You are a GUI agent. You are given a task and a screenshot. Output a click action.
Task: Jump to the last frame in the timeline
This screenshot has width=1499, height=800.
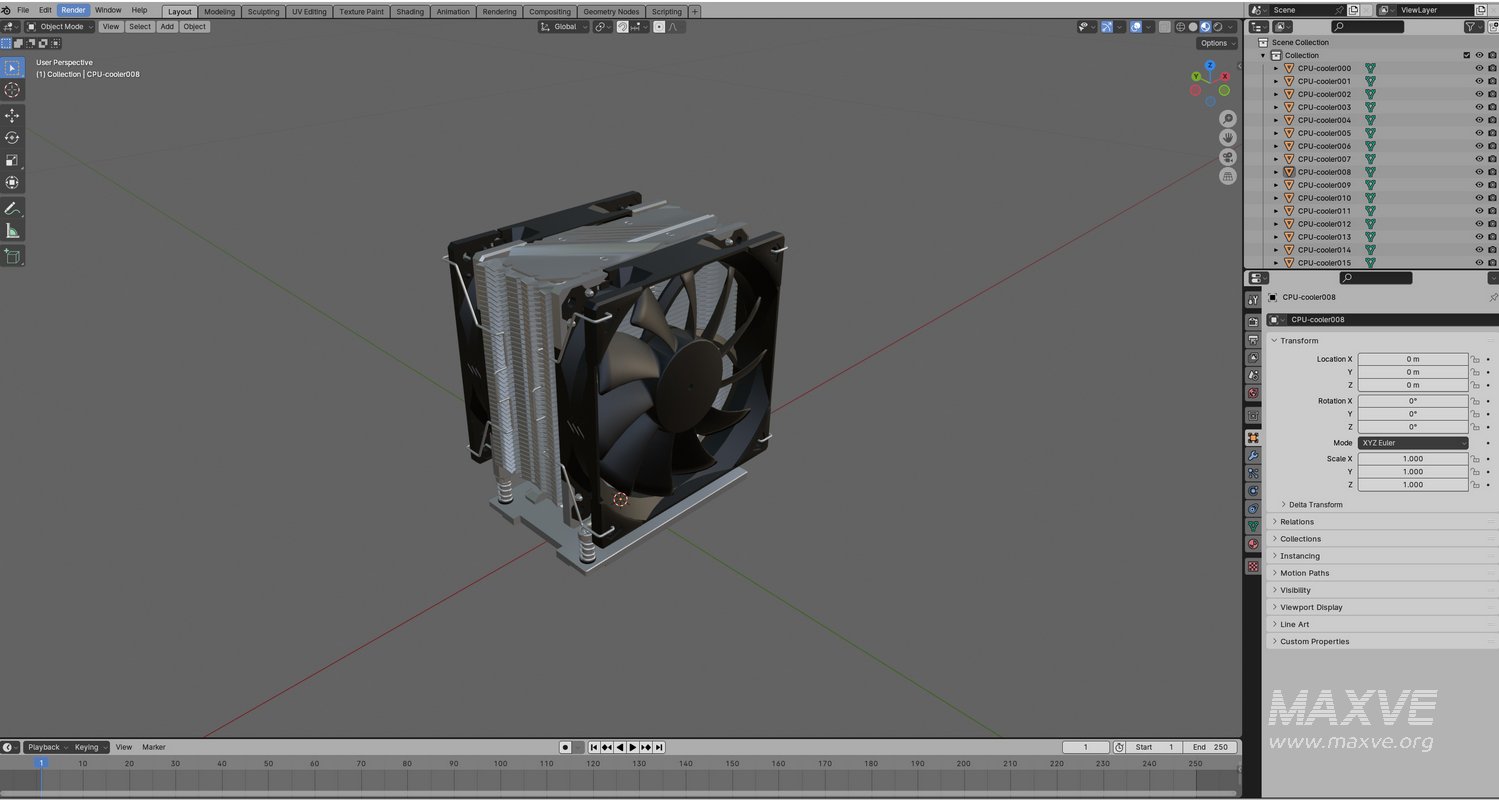[x=659, y=747]
